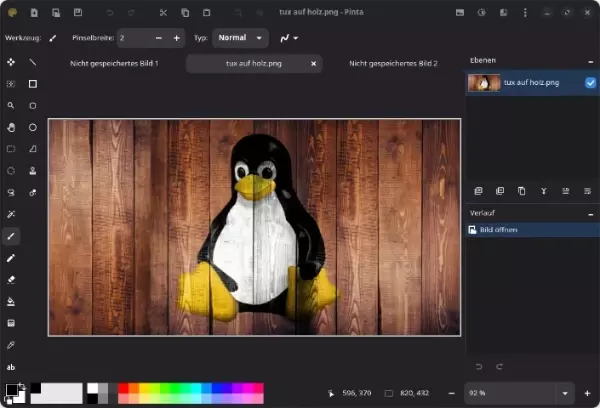The height and width of the screenshot is (408, 600).
Task: Swap primary and secondary colors
Action: (x=22, y=386)
